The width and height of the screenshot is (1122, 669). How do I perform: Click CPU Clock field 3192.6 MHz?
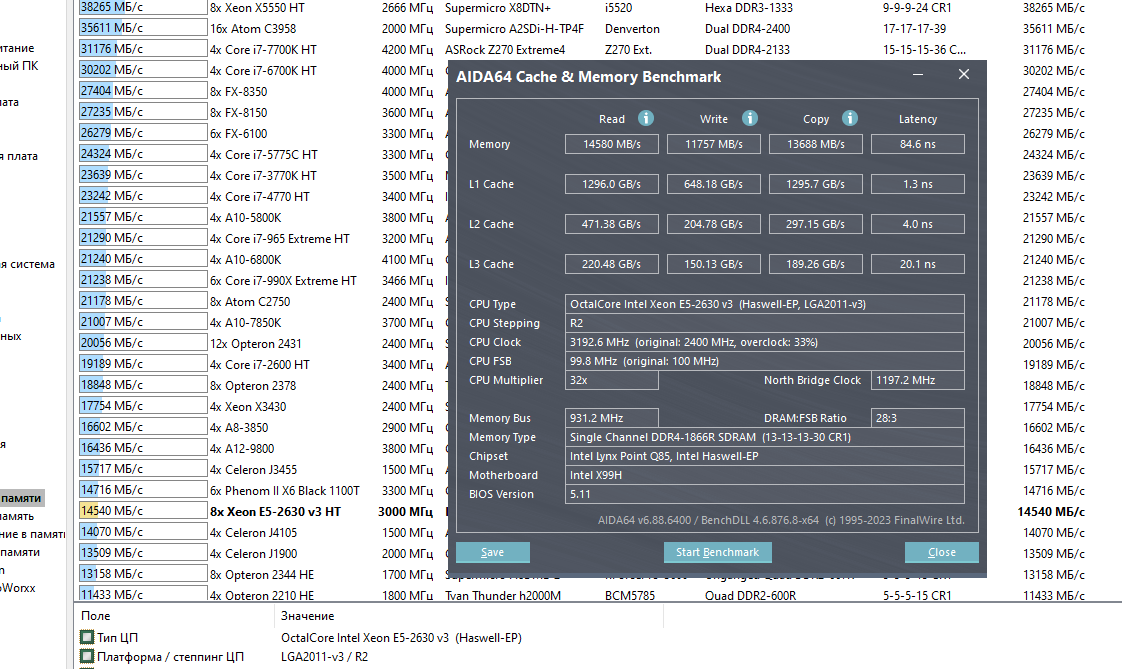click(764, 342)
